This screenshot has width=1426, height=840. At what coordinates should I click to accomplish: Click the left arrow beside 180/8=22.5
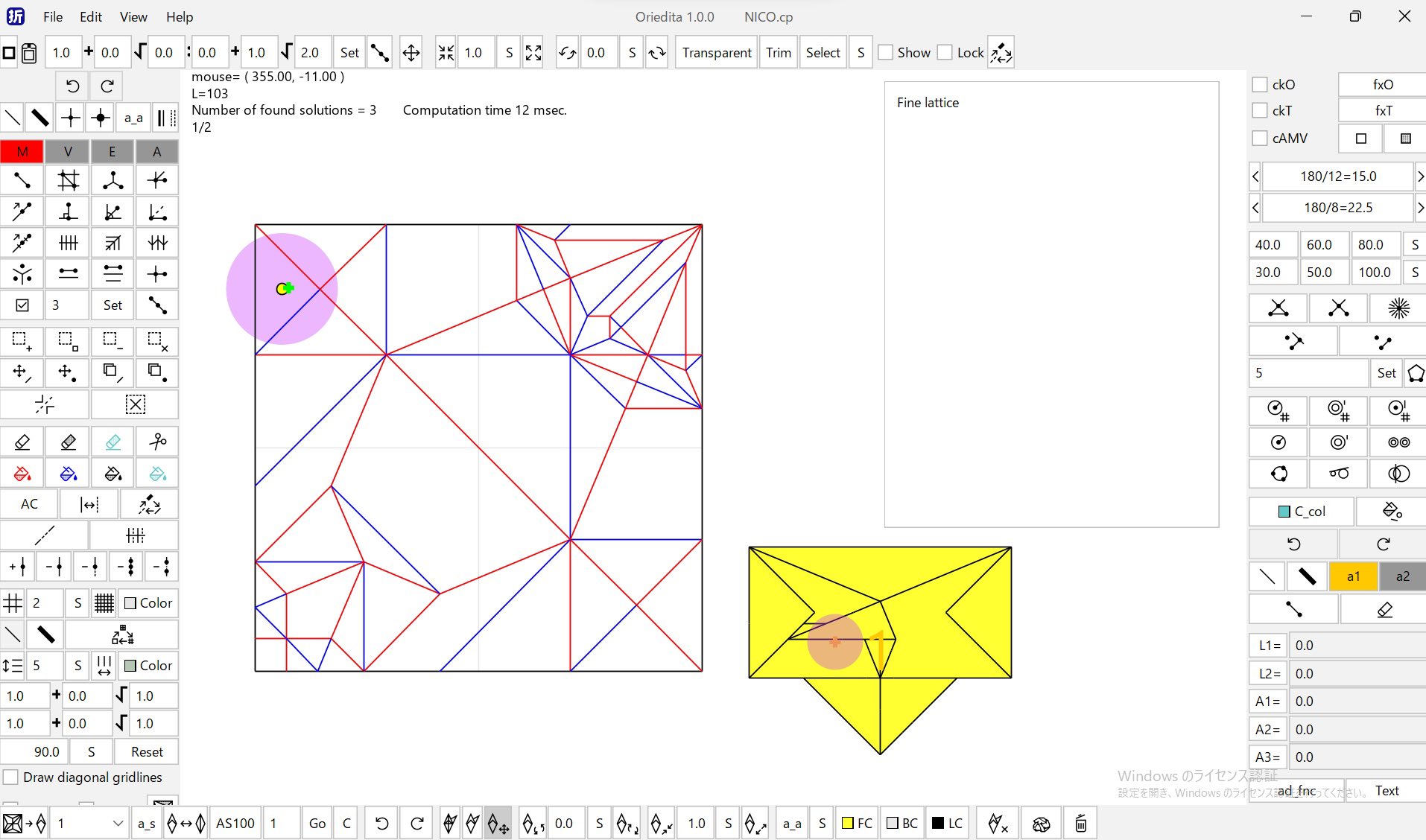point(1255,208)
